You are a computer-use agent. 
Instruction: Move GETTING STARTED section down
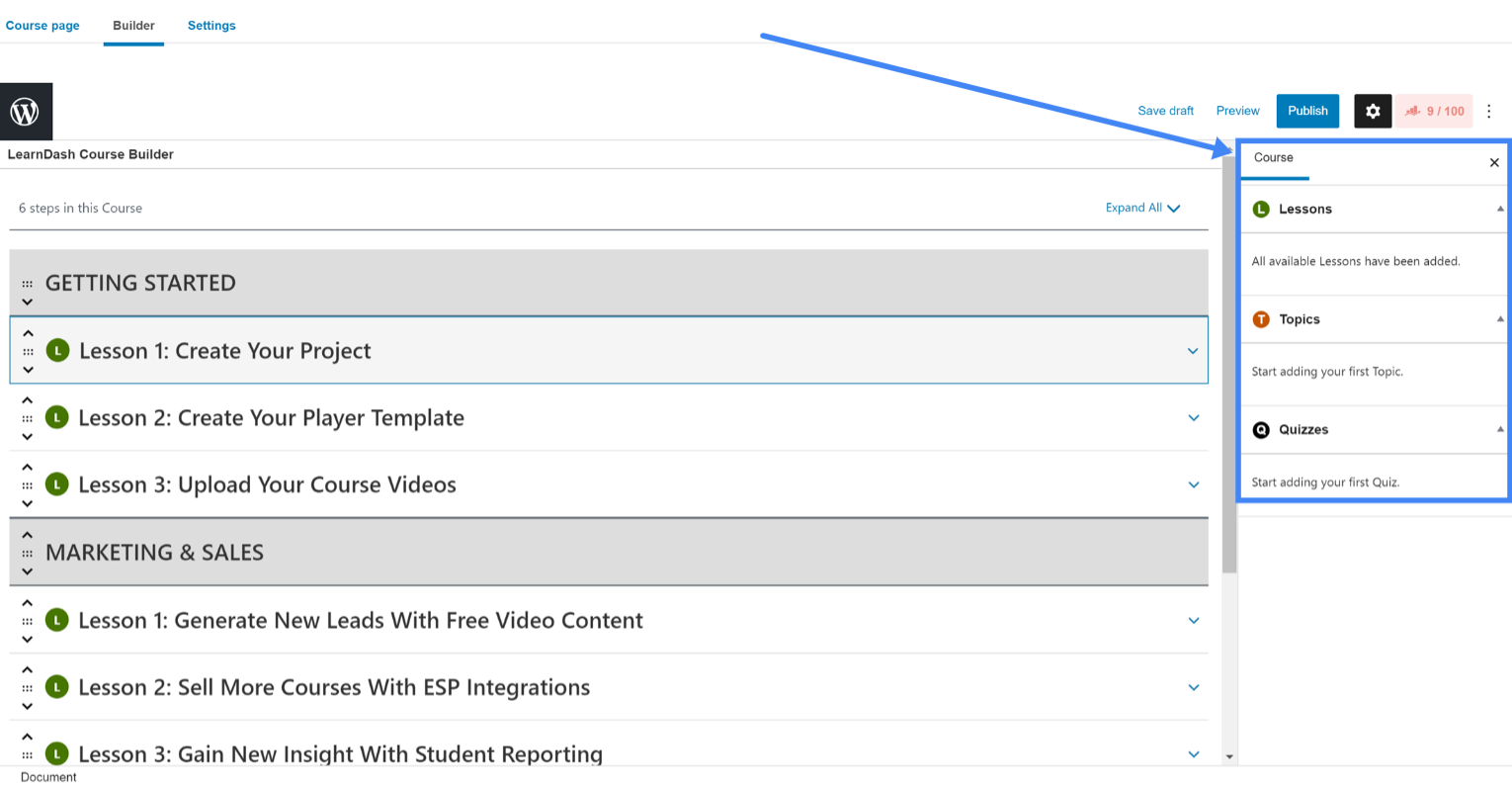pos(28,302)
